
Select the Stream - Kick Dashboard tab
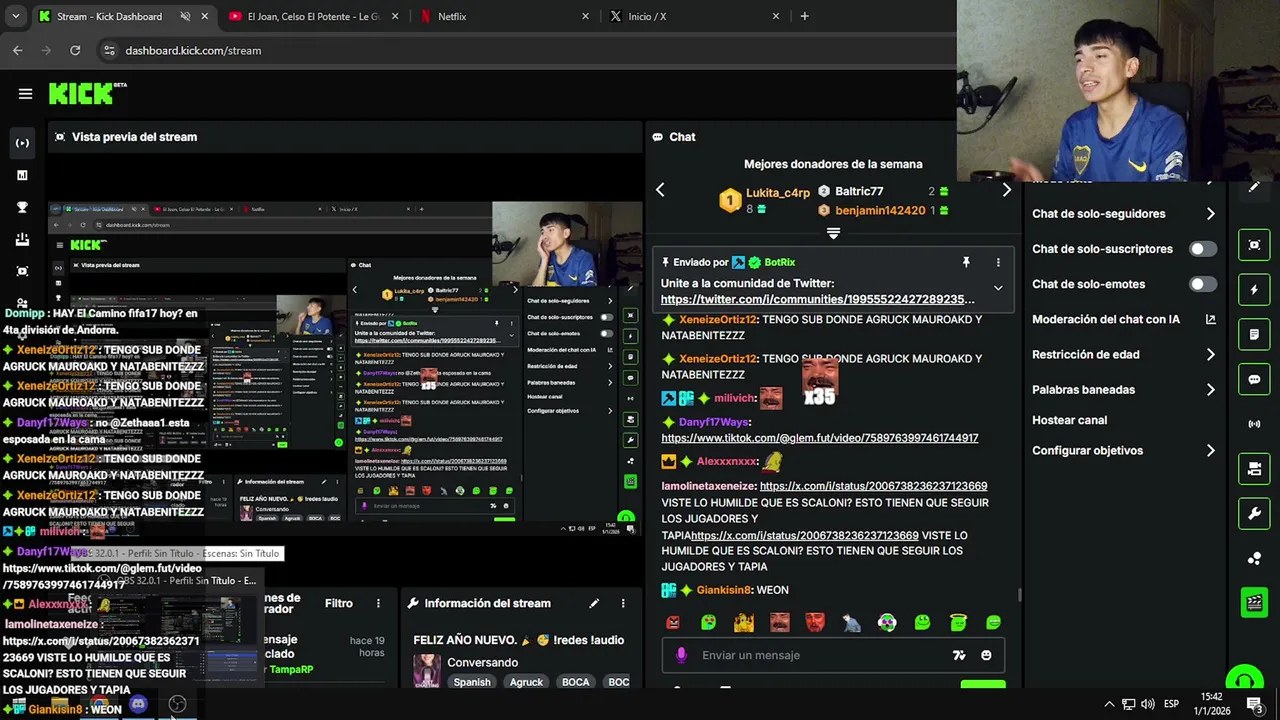tap(124, 16)
